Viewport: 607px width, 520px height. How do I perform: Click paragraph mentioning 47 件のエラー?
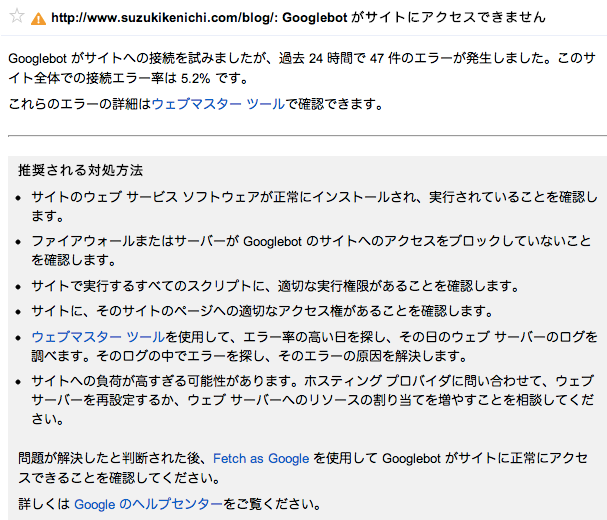pyautogui.click(x=302, y=68)
